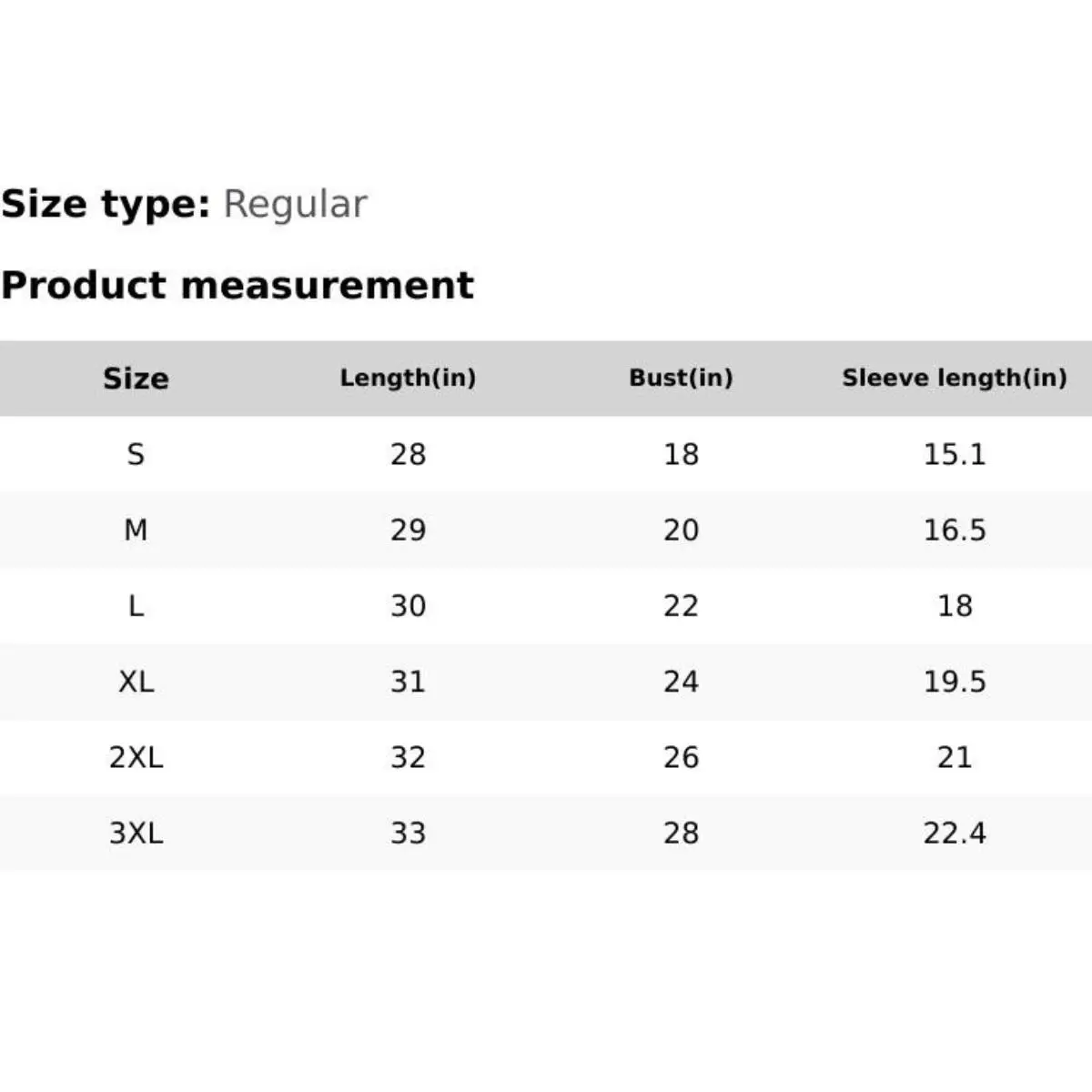Click the Length(in) column header
The width and height of the screenshot is (1092, 1092).
tap(408, 379)
